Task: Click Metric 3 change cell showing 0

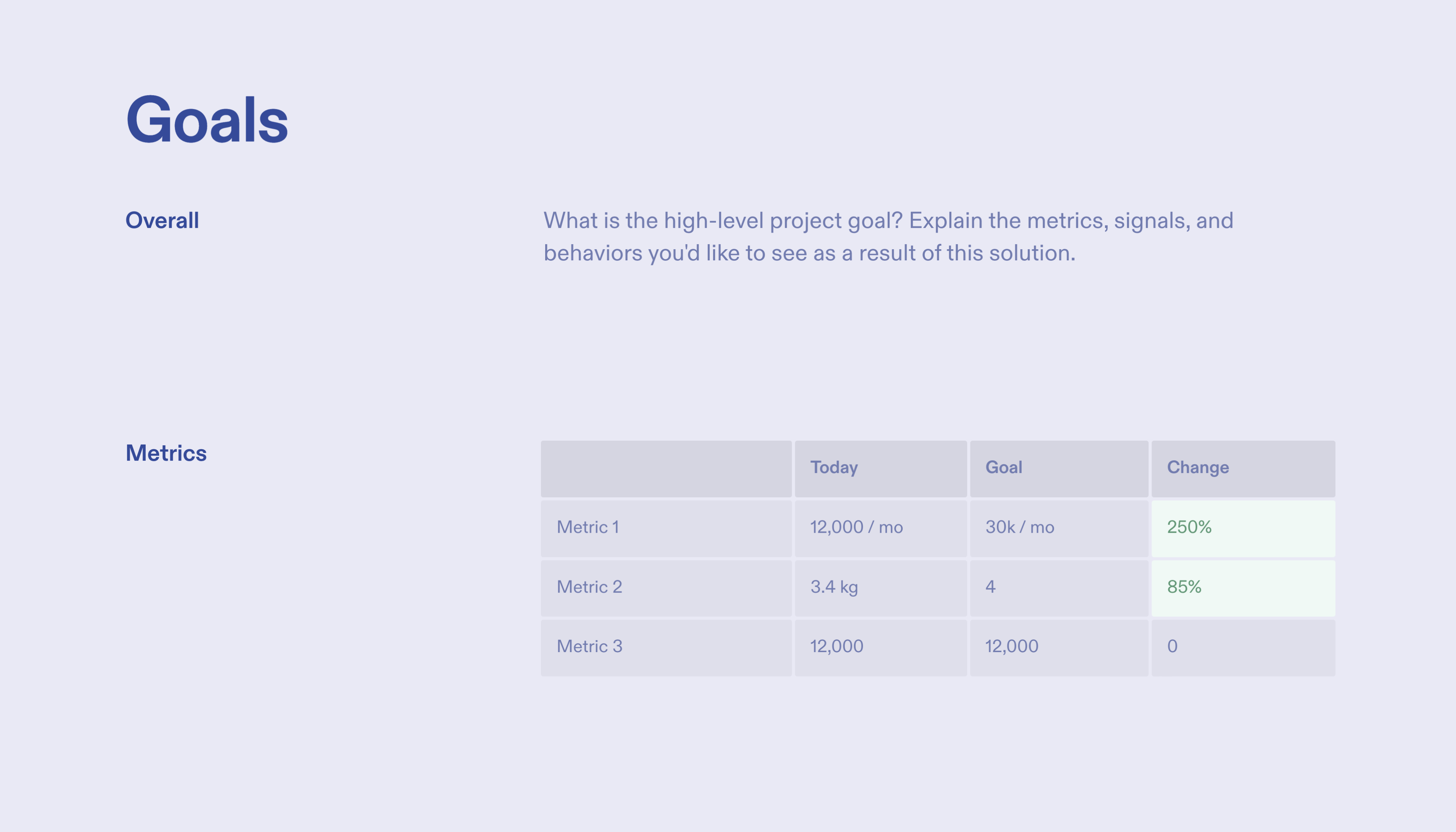Action: (x=1172, y=646)
